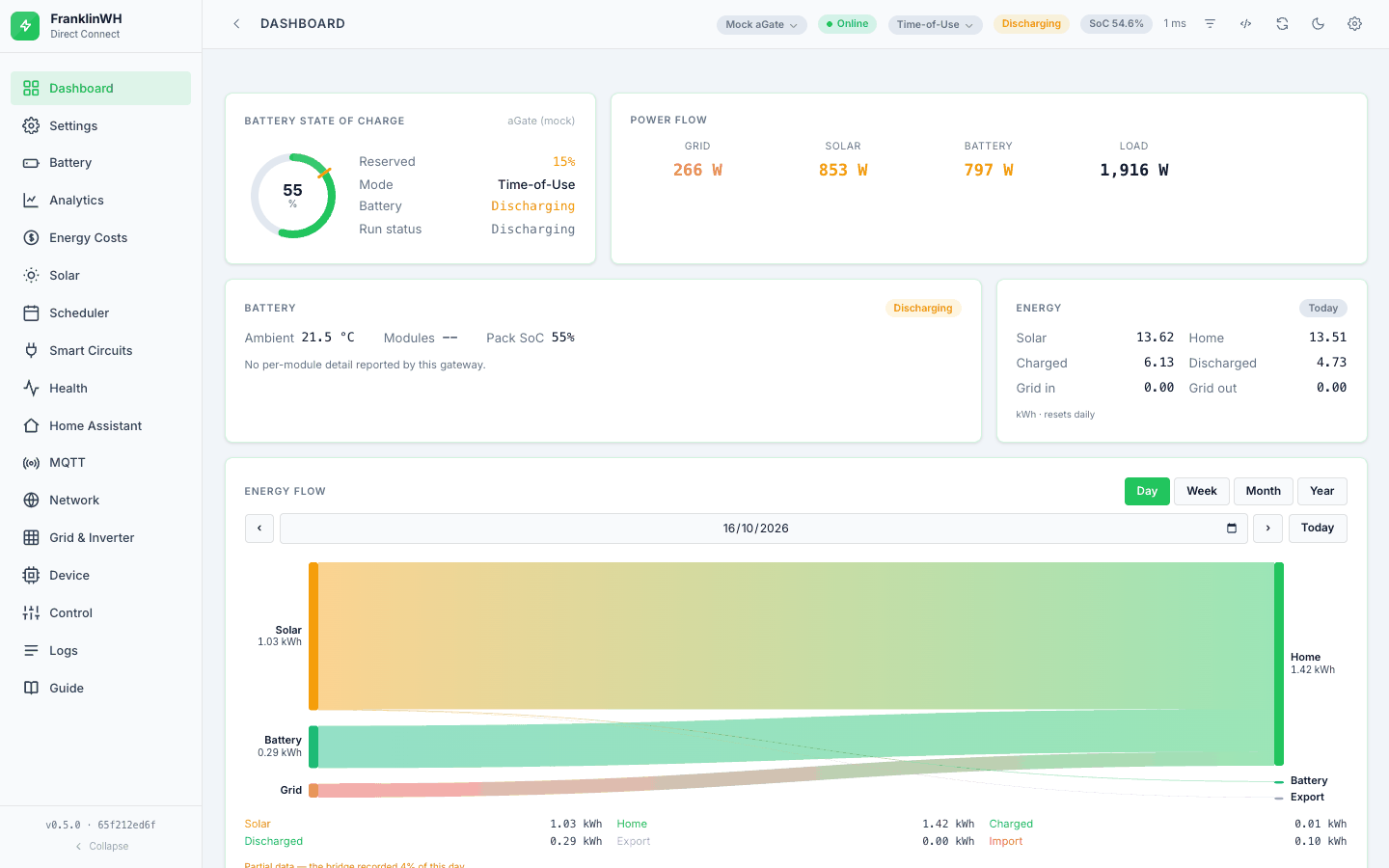Screen dimensions: 1389x868
Task: Click the MQTT broadcast icon in sidebar
Action: (x=31, y=463)
